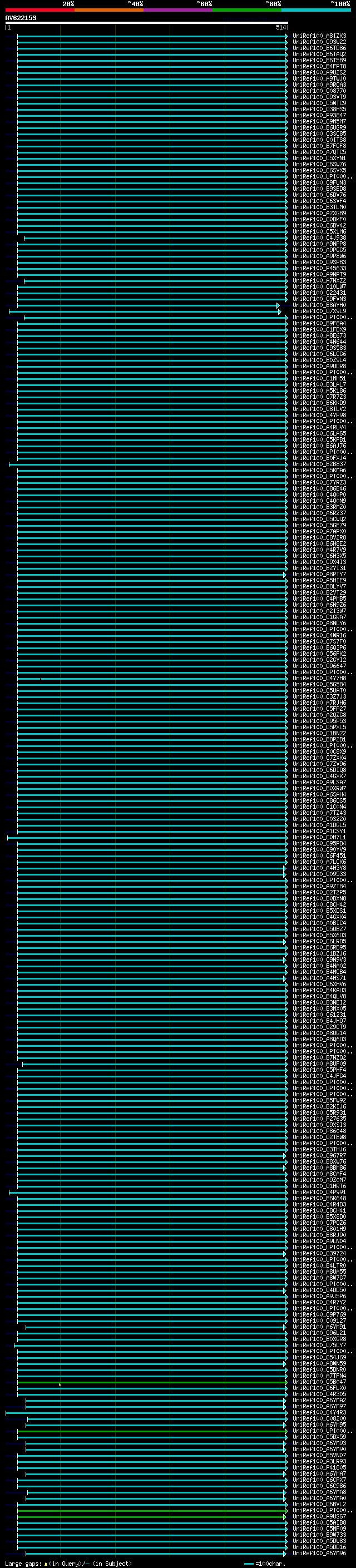Open the UniRef100_Q9M5M7 hit link

click(319, 122)
